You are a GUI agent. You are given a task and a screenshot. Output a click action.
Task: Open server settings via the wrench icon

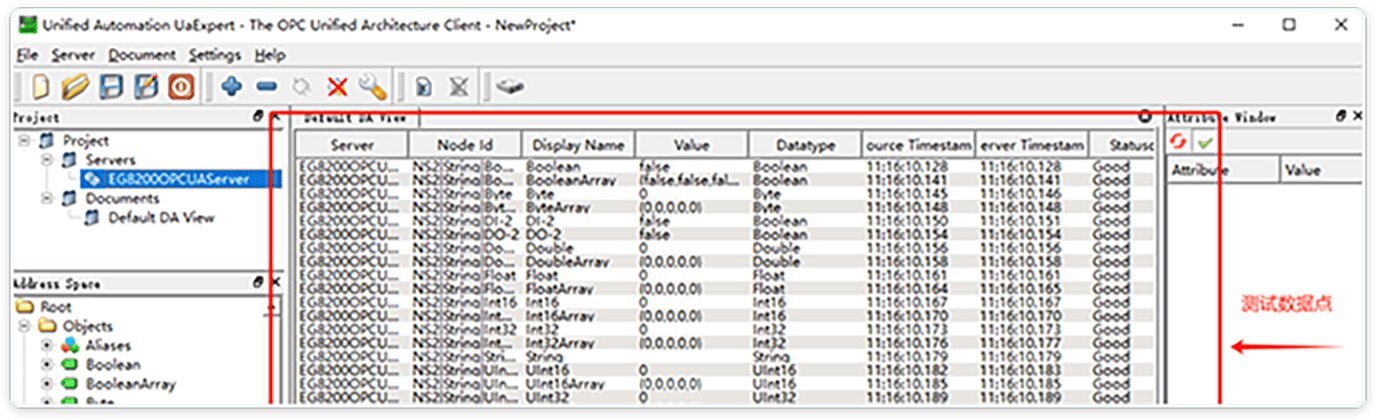pyautogui.click(x=372, y=87)
